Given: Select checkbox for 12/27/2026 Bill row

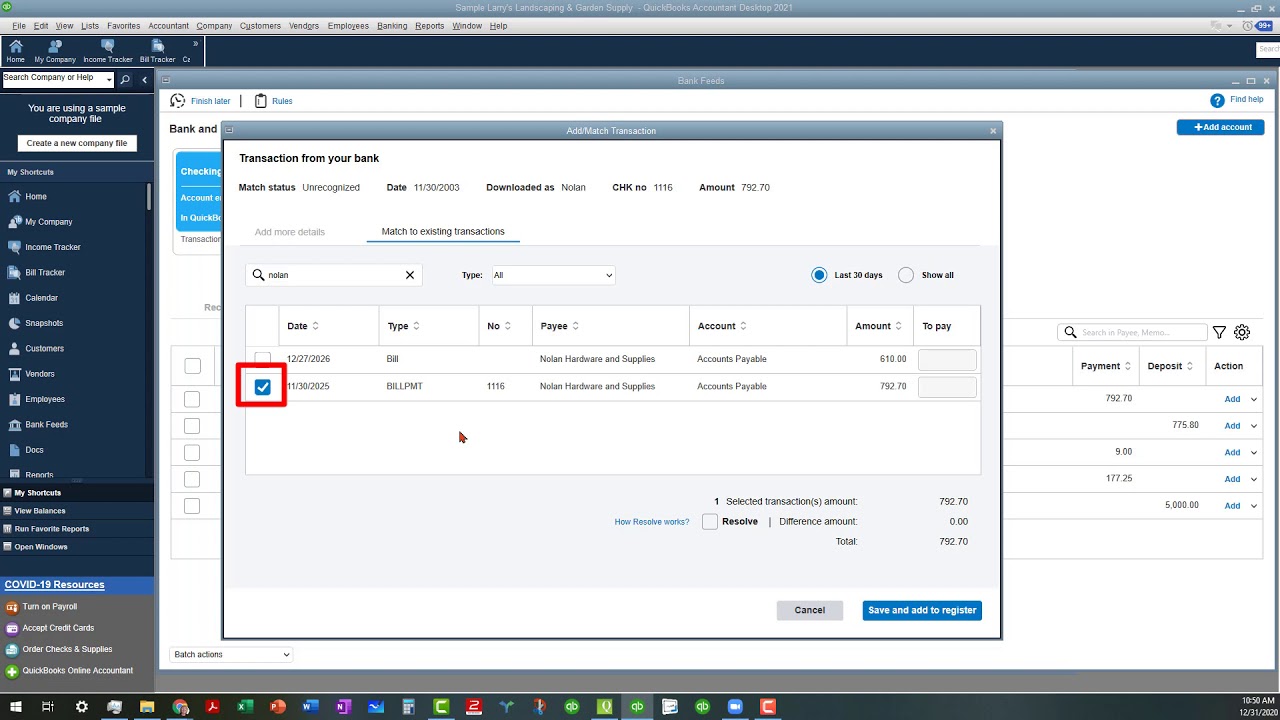Looking at the screenshot, I should point(262,359).
